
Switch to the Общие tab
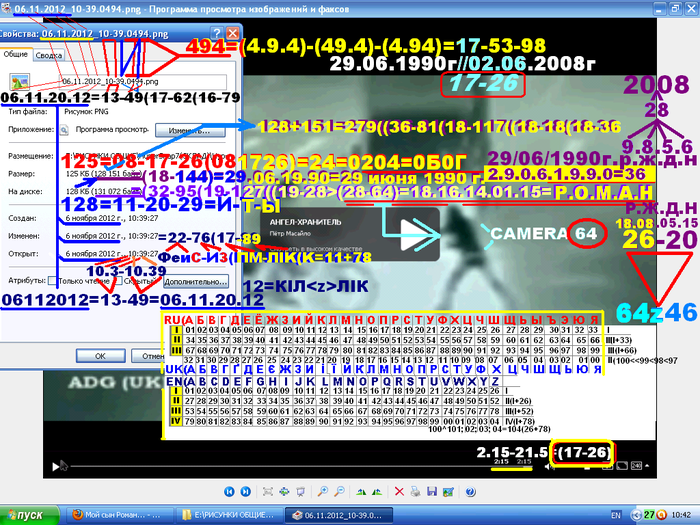coord(16,54)
